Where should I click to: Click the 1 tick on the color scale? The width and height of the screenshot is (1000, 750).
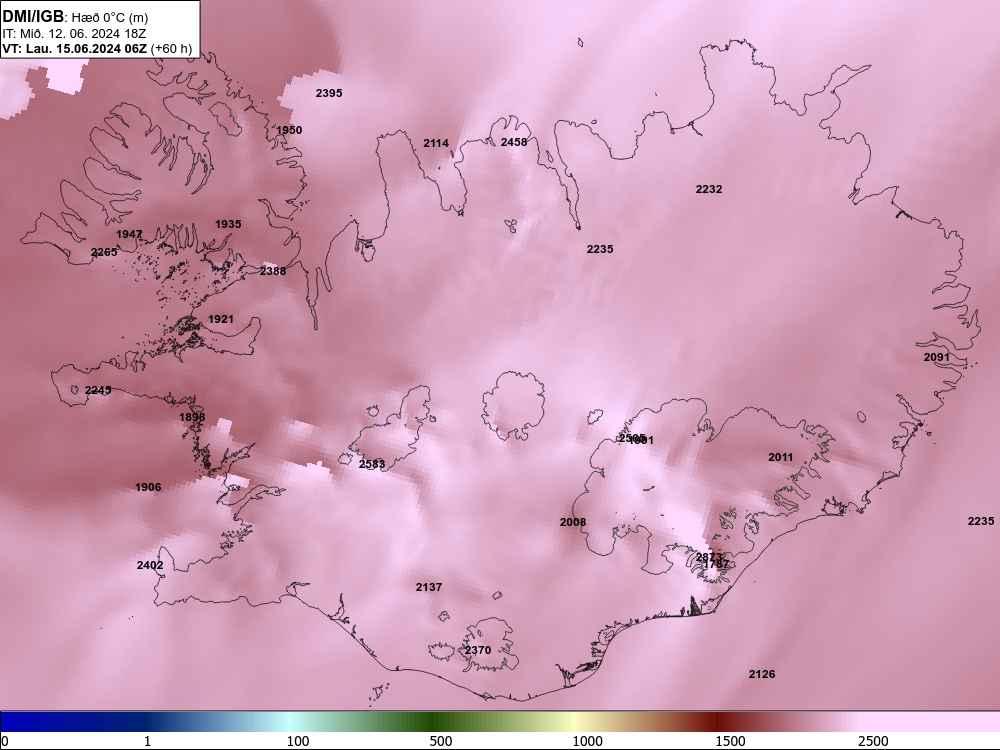[x=147, y=741]
